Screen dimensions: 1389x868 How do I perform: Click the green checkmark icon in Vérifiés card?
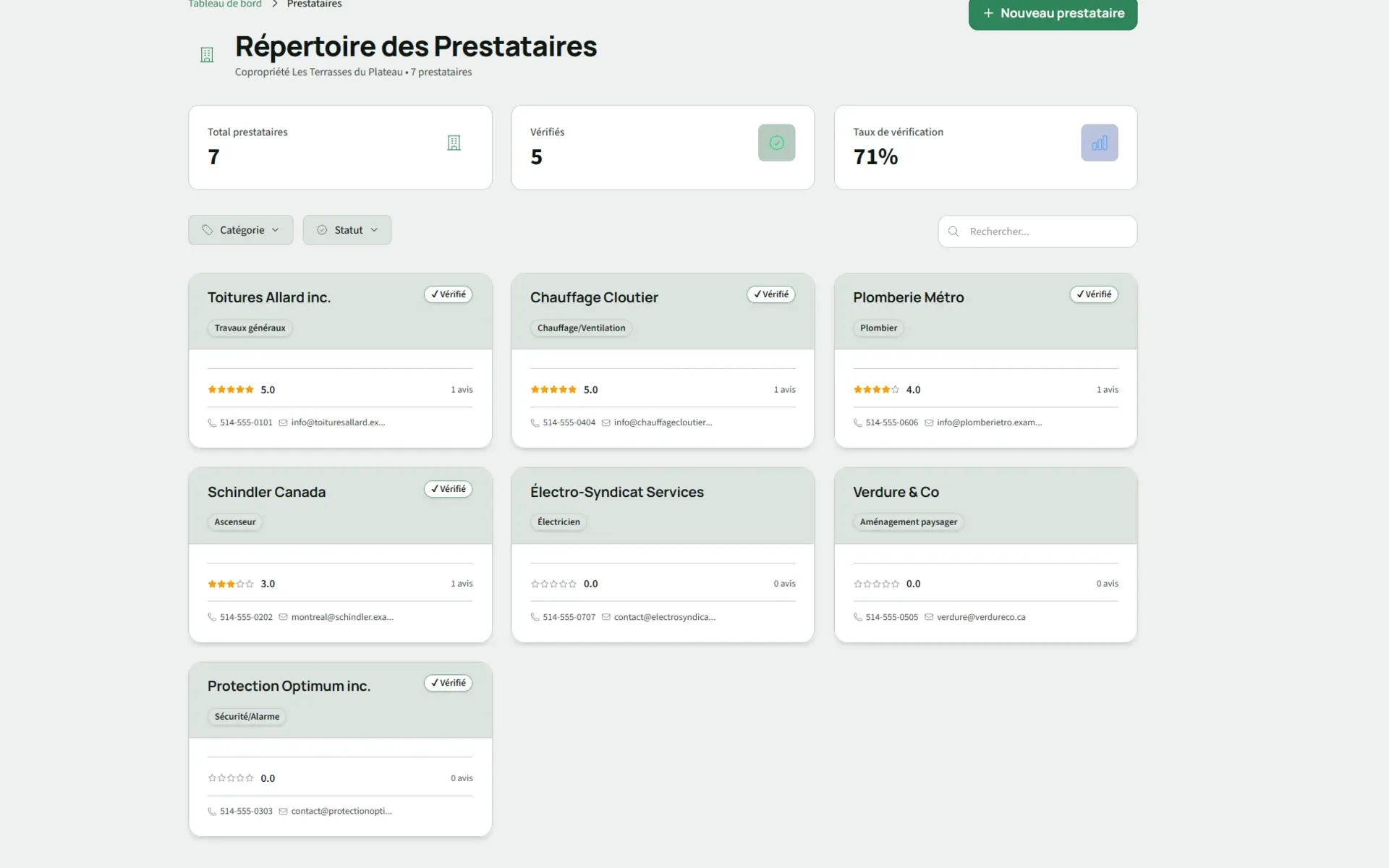[776, 143]
